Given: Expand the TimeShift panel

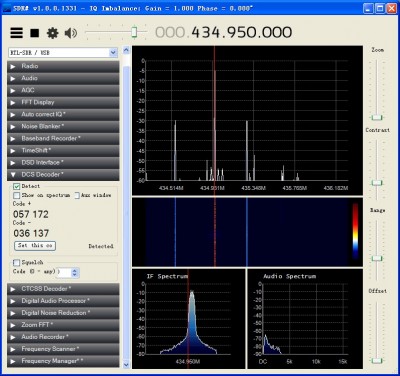Looking at the screenshot, I should coord(63,150).
